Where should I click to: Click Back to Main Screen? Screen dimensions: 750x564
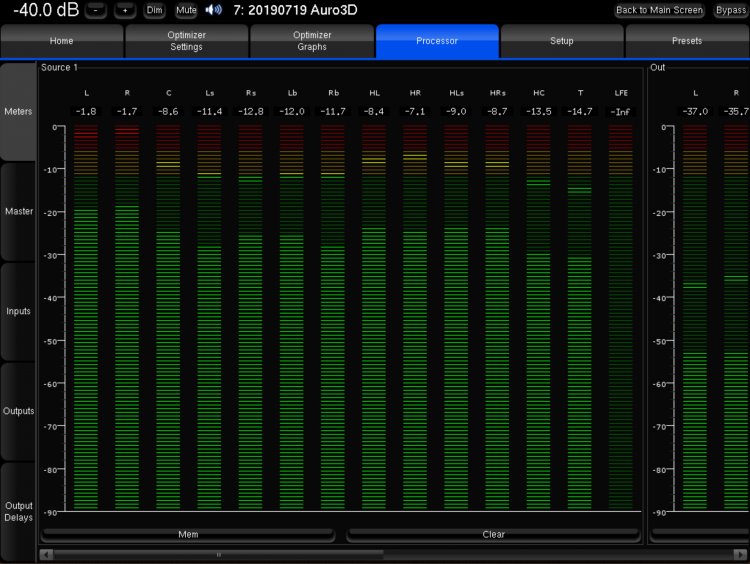click(x=660, y=10)
